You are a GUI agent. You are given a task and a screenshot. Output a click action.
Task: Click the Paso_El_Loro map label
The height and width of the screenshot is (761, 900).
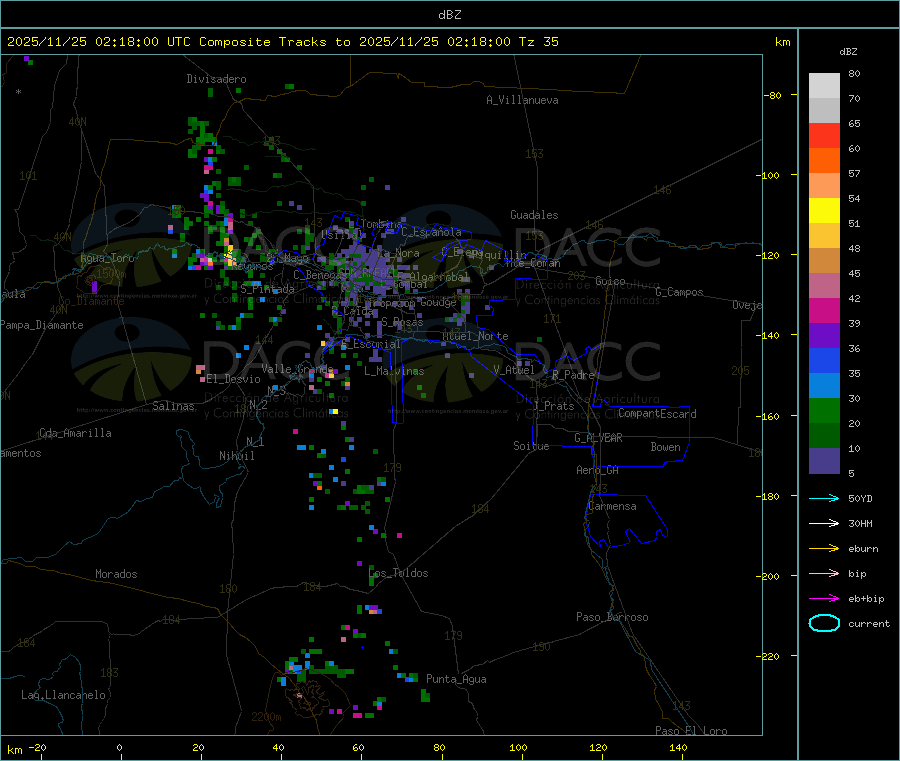click(x=692, y=731)
